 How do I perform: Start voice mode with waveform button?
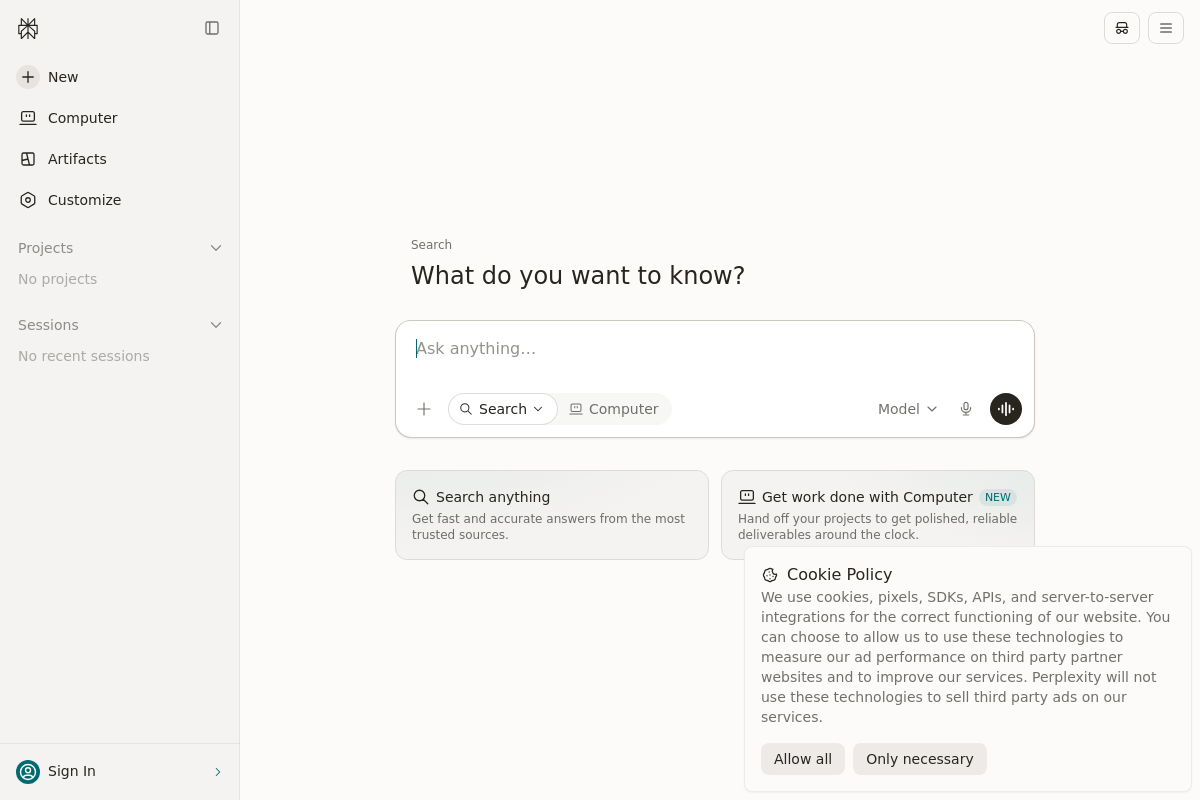click(x=1006, y=409)
